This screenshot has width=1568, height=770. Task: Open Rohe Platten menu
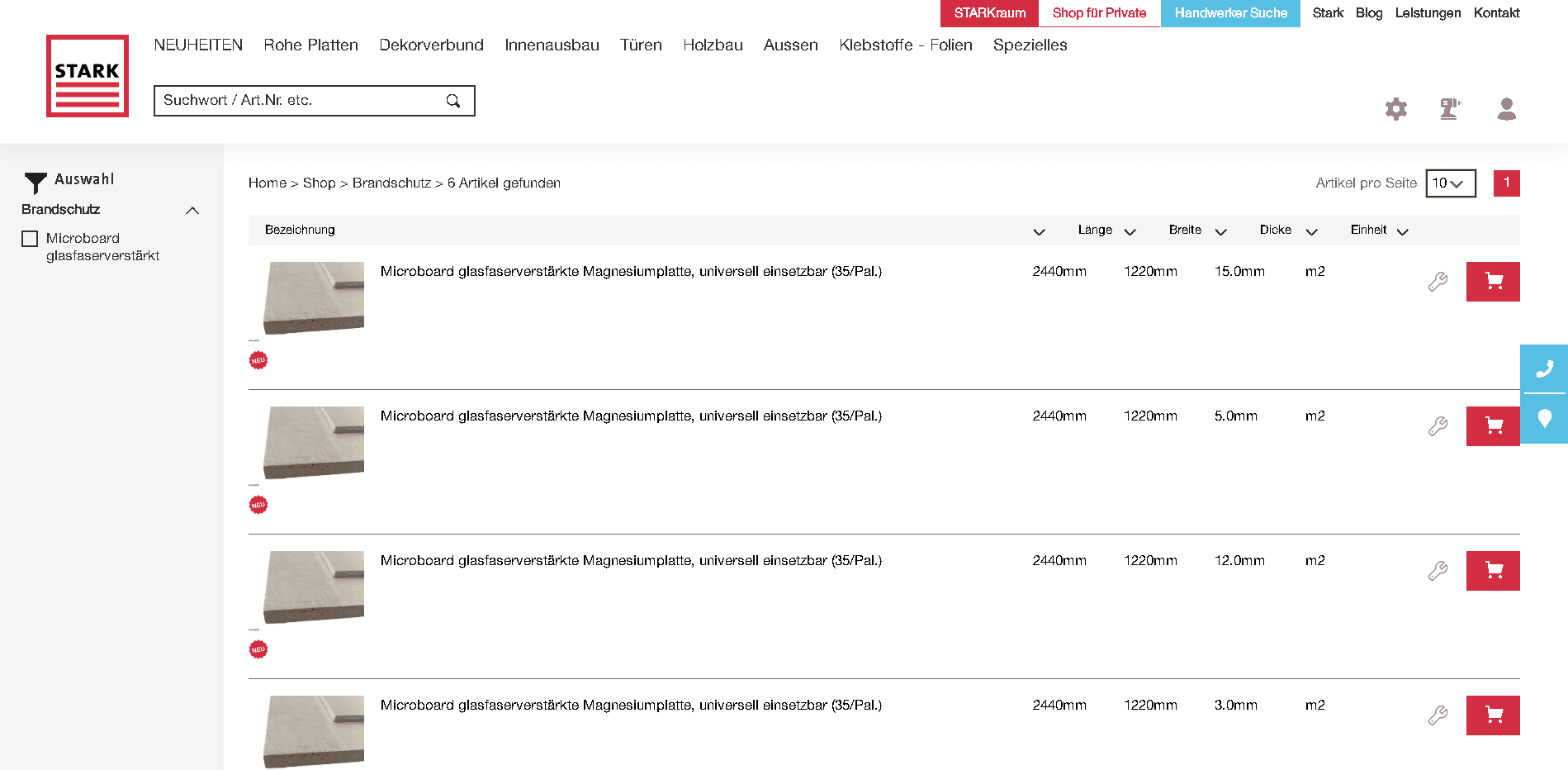tap(311, 45)
